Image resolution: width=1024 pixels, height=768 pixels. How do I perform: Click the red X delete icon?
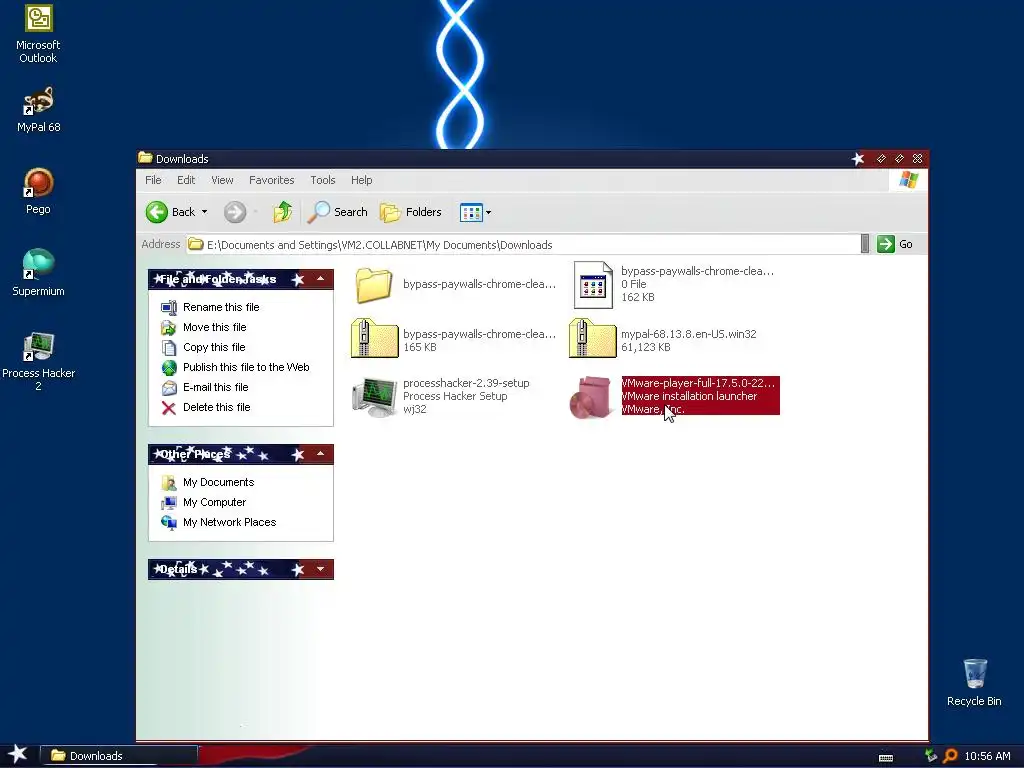[x=168, y=408]
